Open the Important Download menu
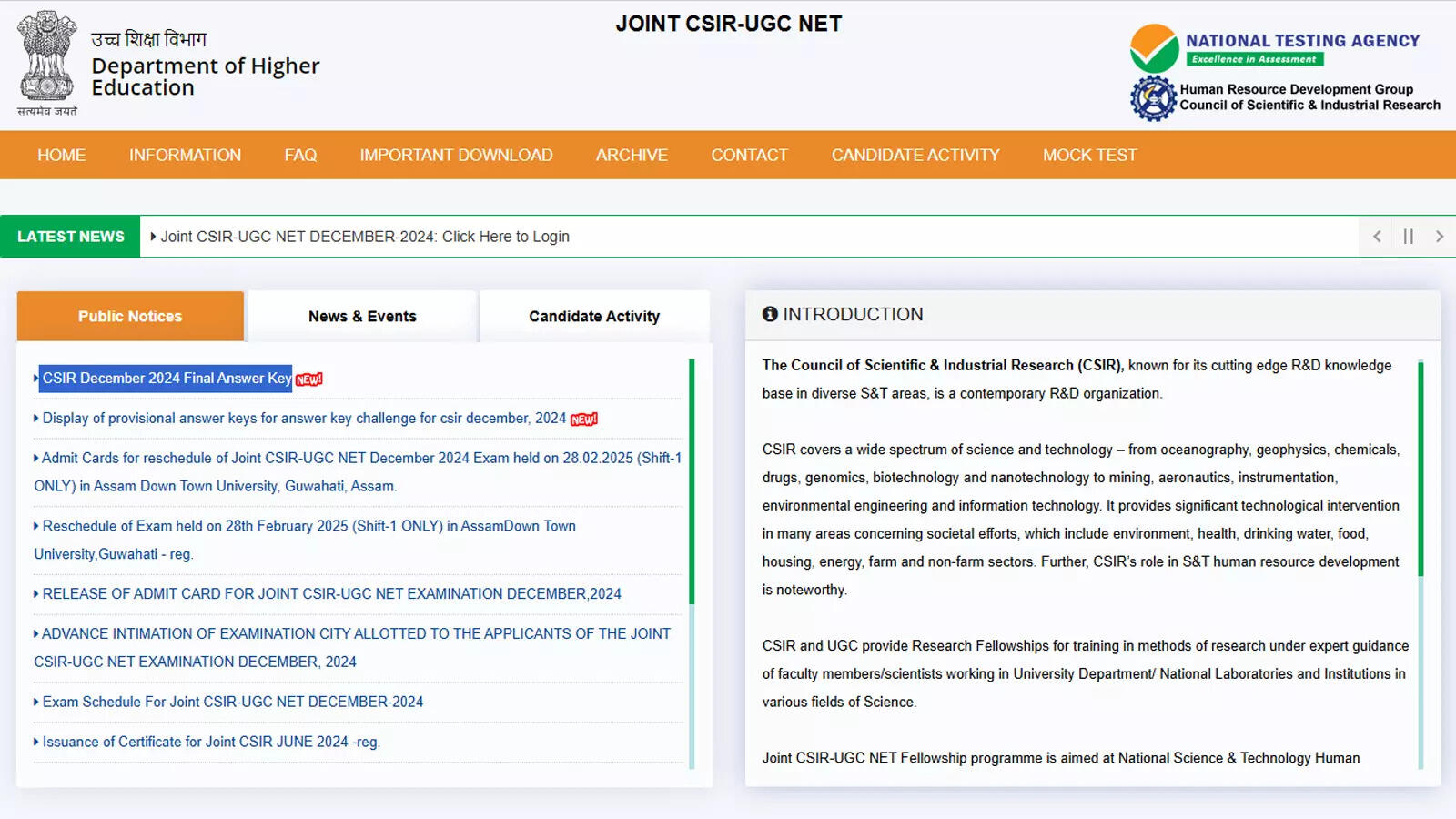The image size is (1456, 819). point(456,155)
